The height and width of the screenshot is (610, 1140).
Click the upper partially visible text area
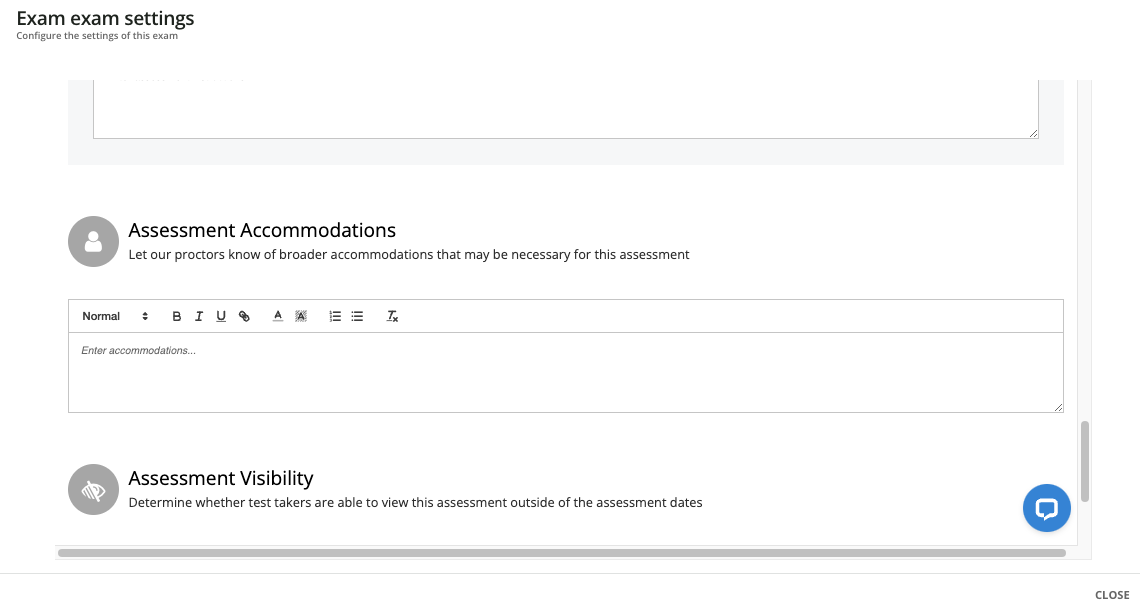point(566,109)
